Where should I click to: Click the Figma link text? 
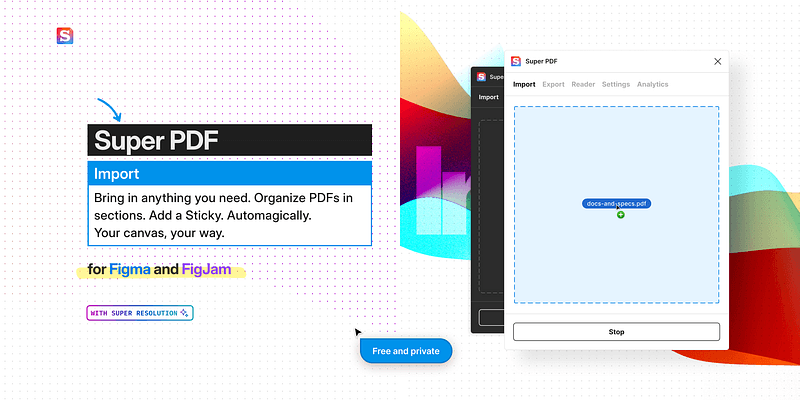(130, 269)
